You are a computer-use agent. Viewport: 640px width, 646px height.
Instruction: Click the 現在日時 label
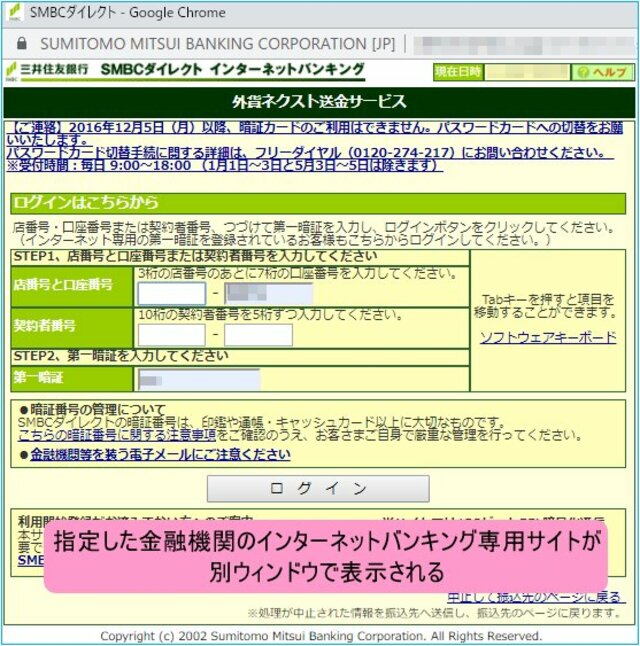point(458,72)
